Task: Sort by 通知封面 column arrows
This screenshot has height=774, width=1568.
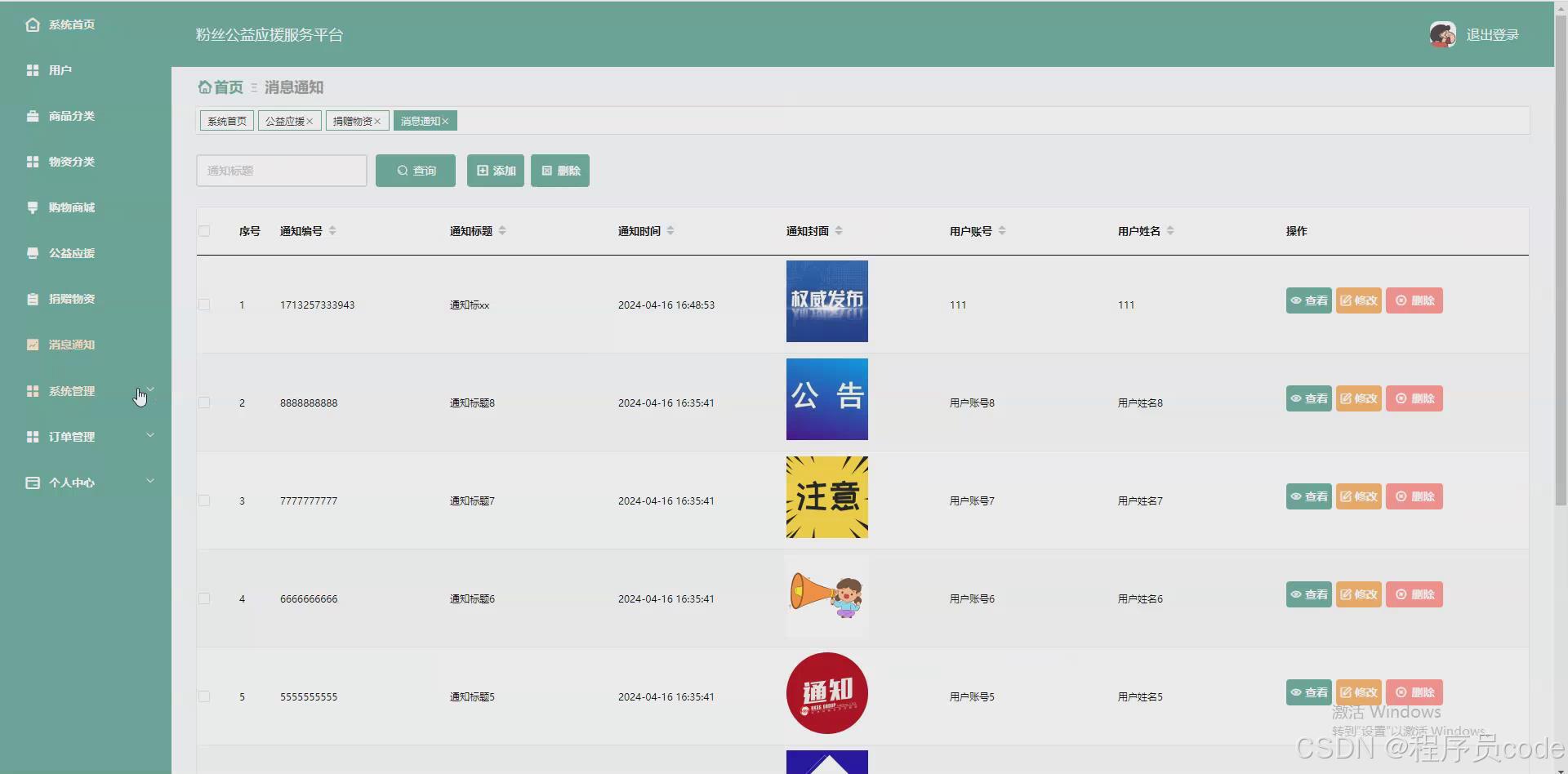Action: [839, 231]
